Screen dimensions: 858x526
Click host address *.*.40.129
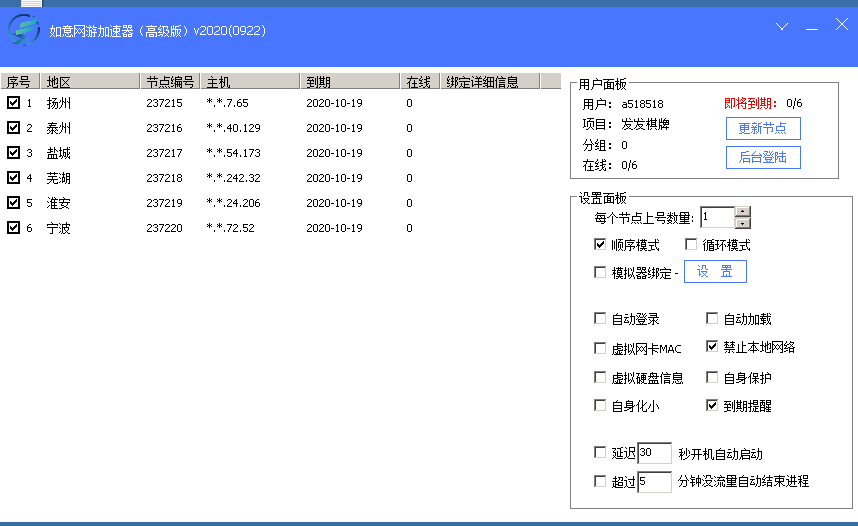tap(234, 128)
